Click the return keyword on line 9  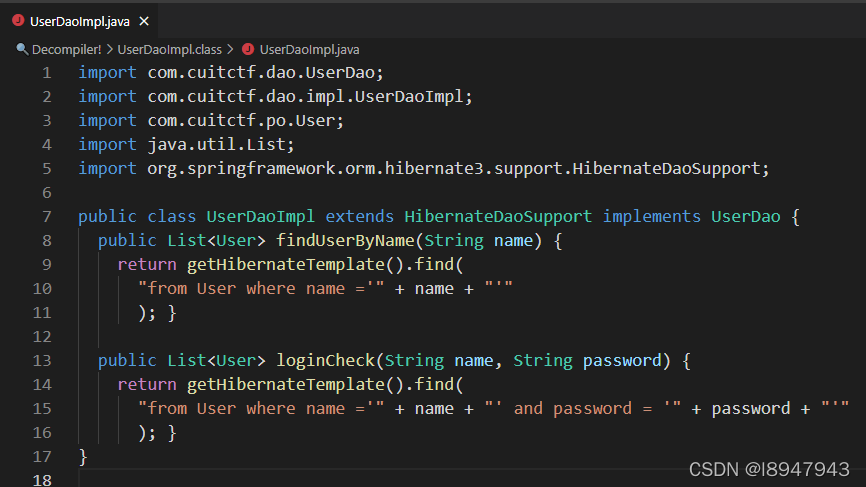(x=147, y=264)
